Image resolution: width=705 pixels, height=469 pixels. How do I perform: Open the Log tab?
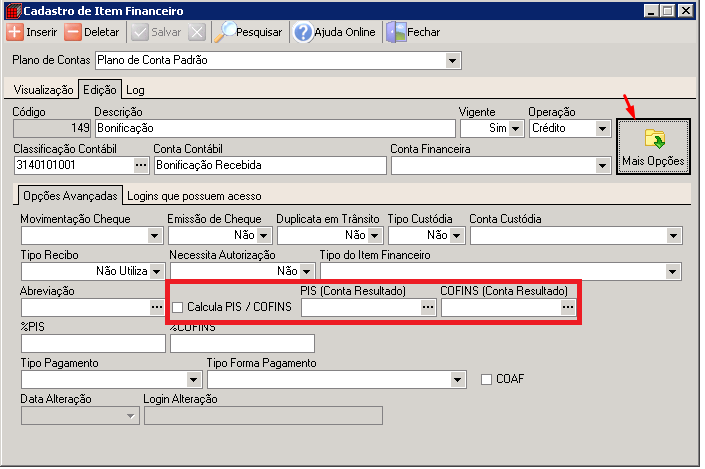(x=135, y=90)
